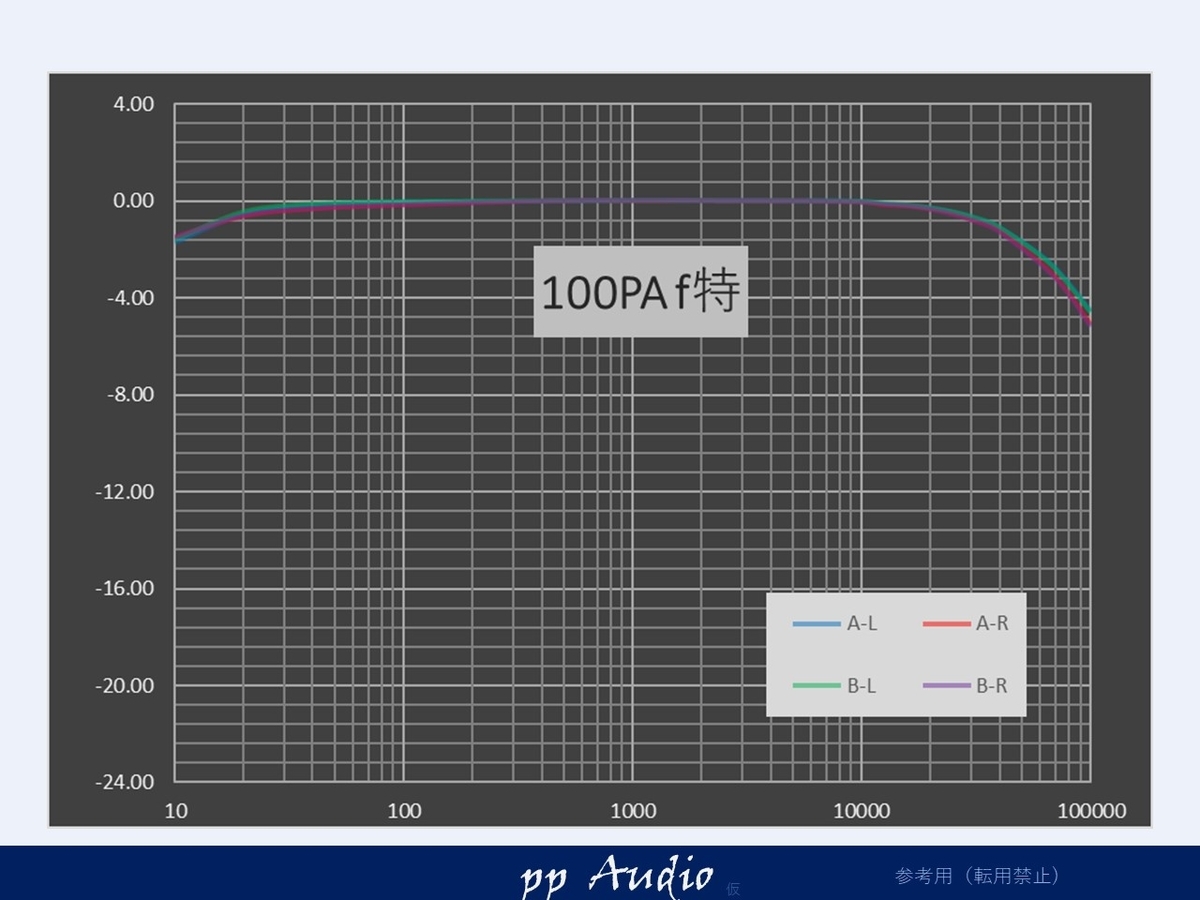This screenshot has width=1200, height=900.
Task: Click the 100PA f特 chart title box
Action: click(x=640, y=291)
